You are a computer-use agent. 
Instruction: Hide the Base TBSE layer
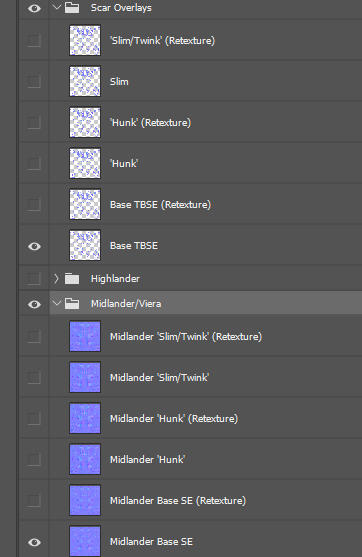34,246
